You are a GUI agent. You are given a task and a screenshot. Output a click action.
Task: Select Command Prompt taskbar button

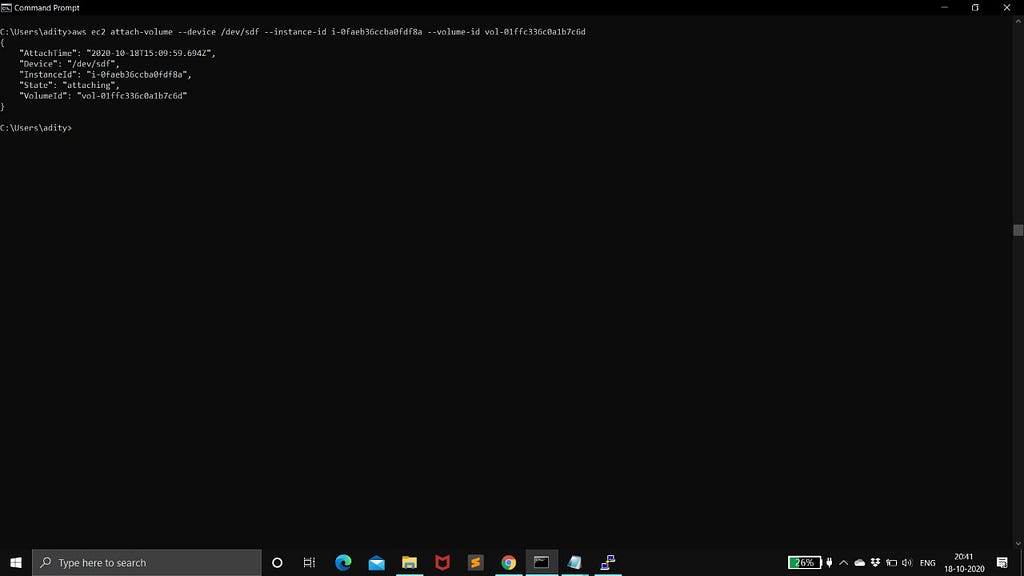coord(541,562)
